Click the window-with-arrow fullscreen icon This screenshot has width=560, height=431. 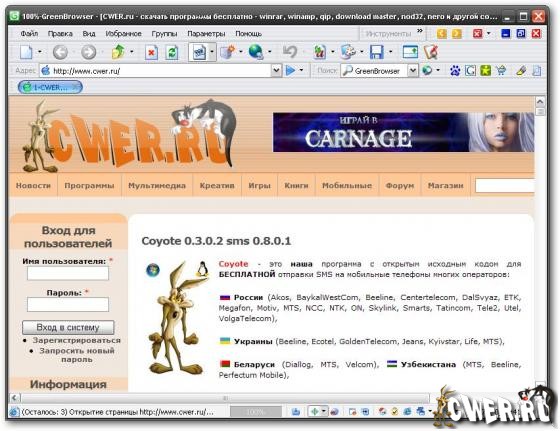(x=410, y=52)
